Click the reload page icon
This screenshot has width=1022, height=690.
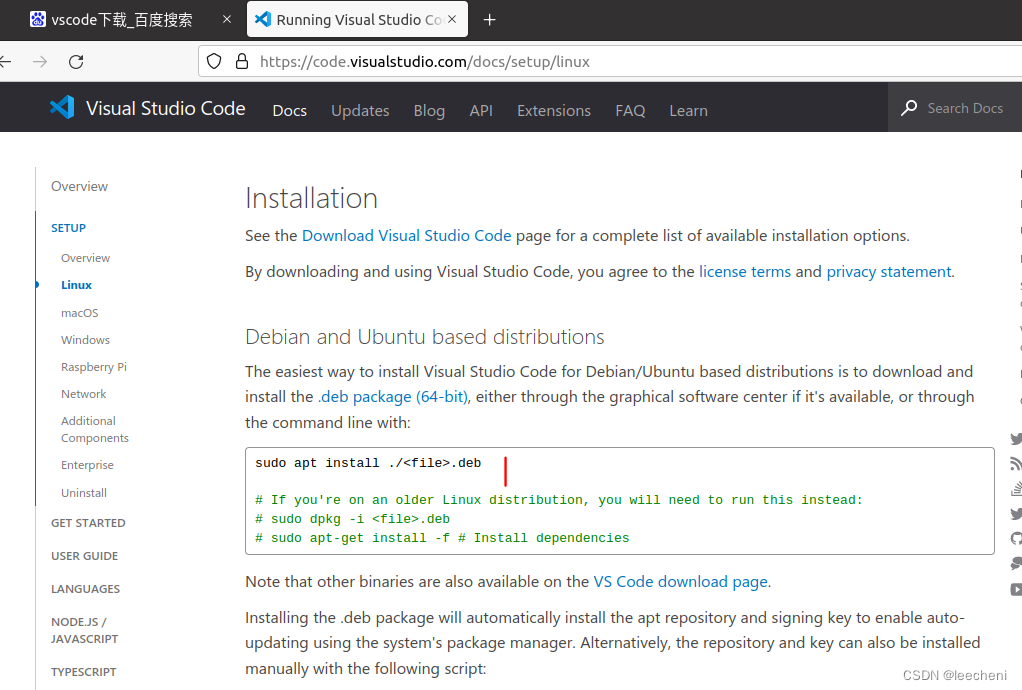coord(75,61)
